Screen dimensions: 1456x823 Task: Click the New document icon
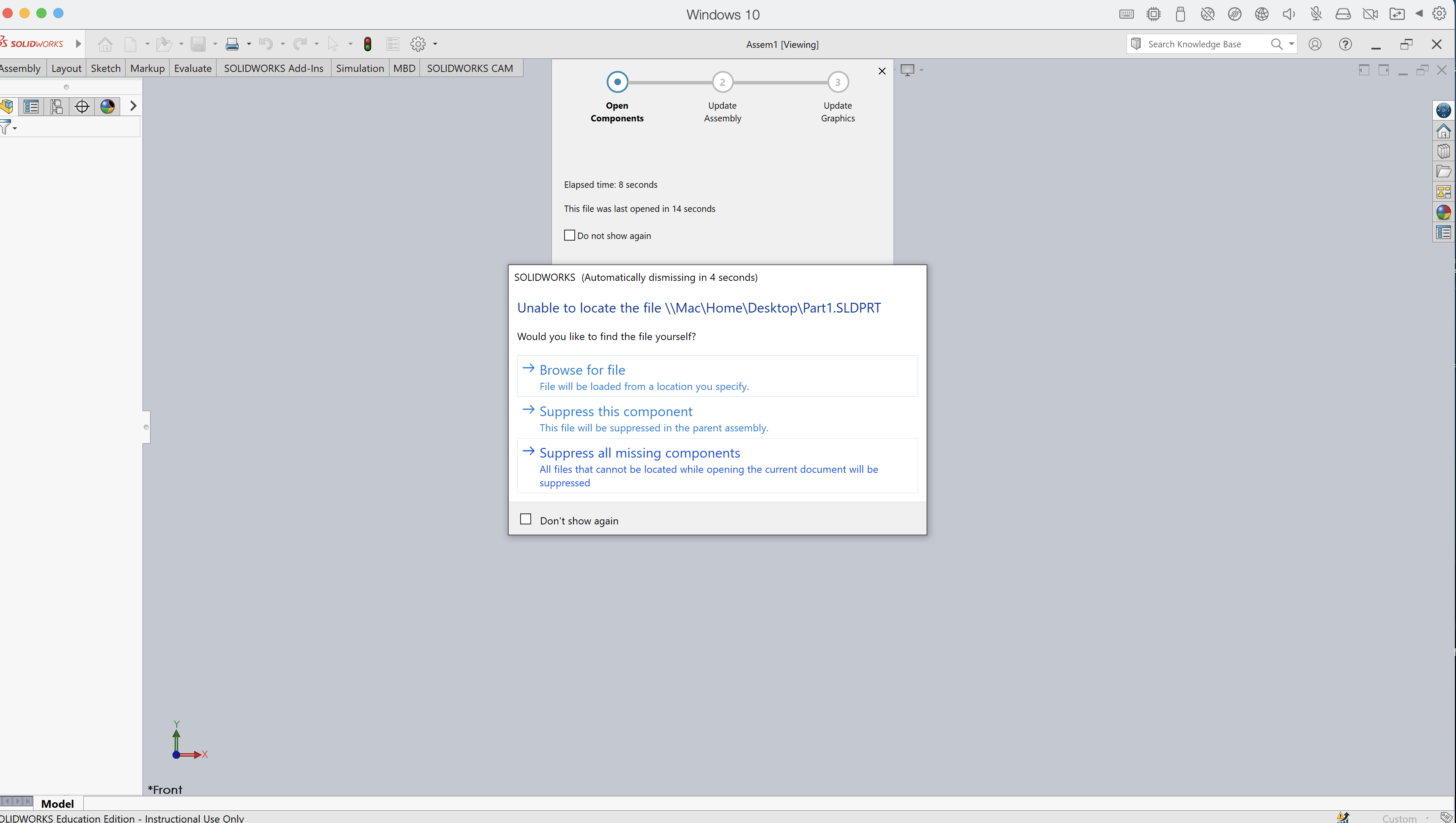click(131, 44)
